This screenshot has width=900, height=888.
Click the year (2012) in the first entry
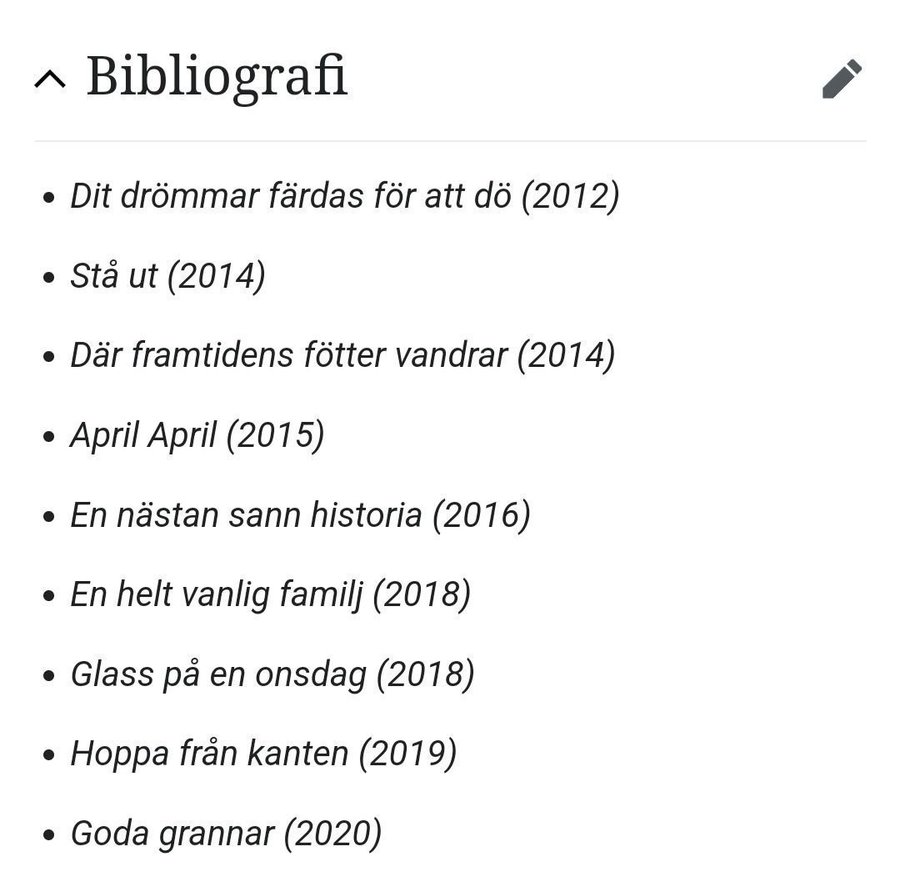pos(570,196)
